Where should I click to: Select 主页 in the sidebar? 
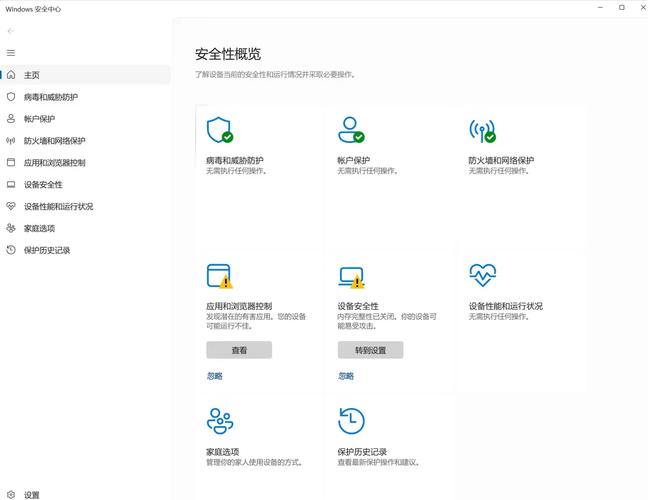pyautogui.click(x=86, y=75)
